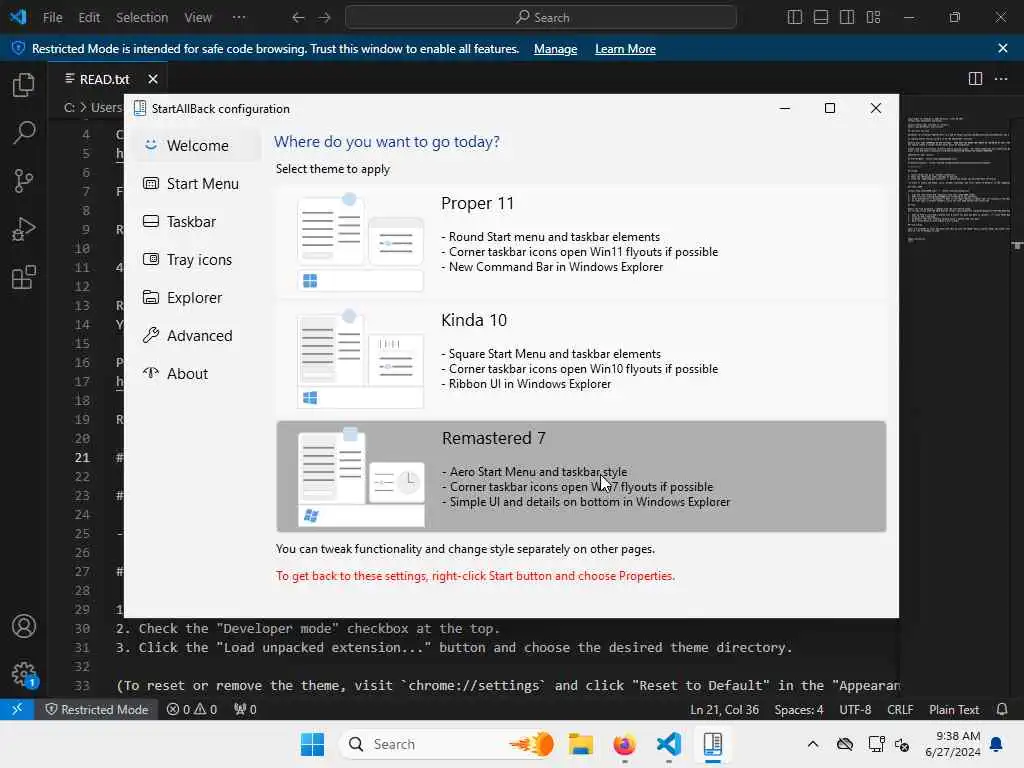Image resolution: width=1024 pixels, height=768 pixels.
Task: Maximize the StartAllBack configuration window
Action: point(830,108)
